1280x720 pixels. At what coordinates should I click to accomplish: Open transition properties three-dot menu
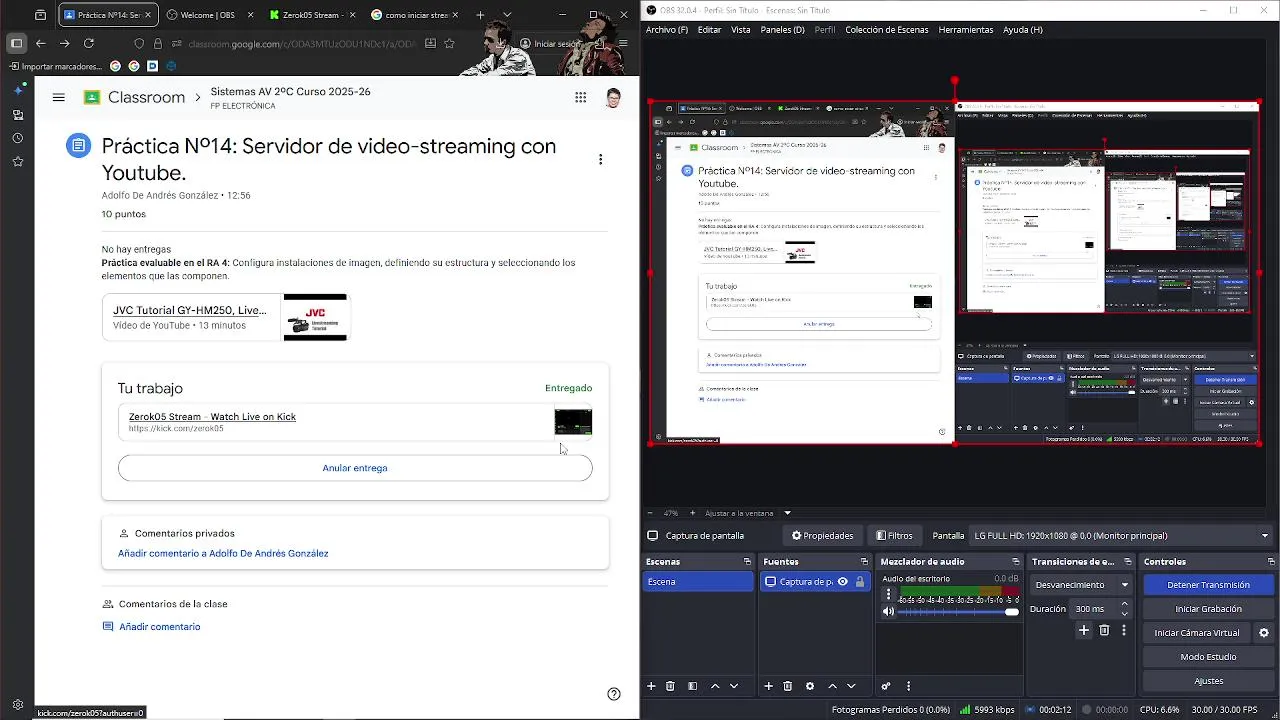1124,630
